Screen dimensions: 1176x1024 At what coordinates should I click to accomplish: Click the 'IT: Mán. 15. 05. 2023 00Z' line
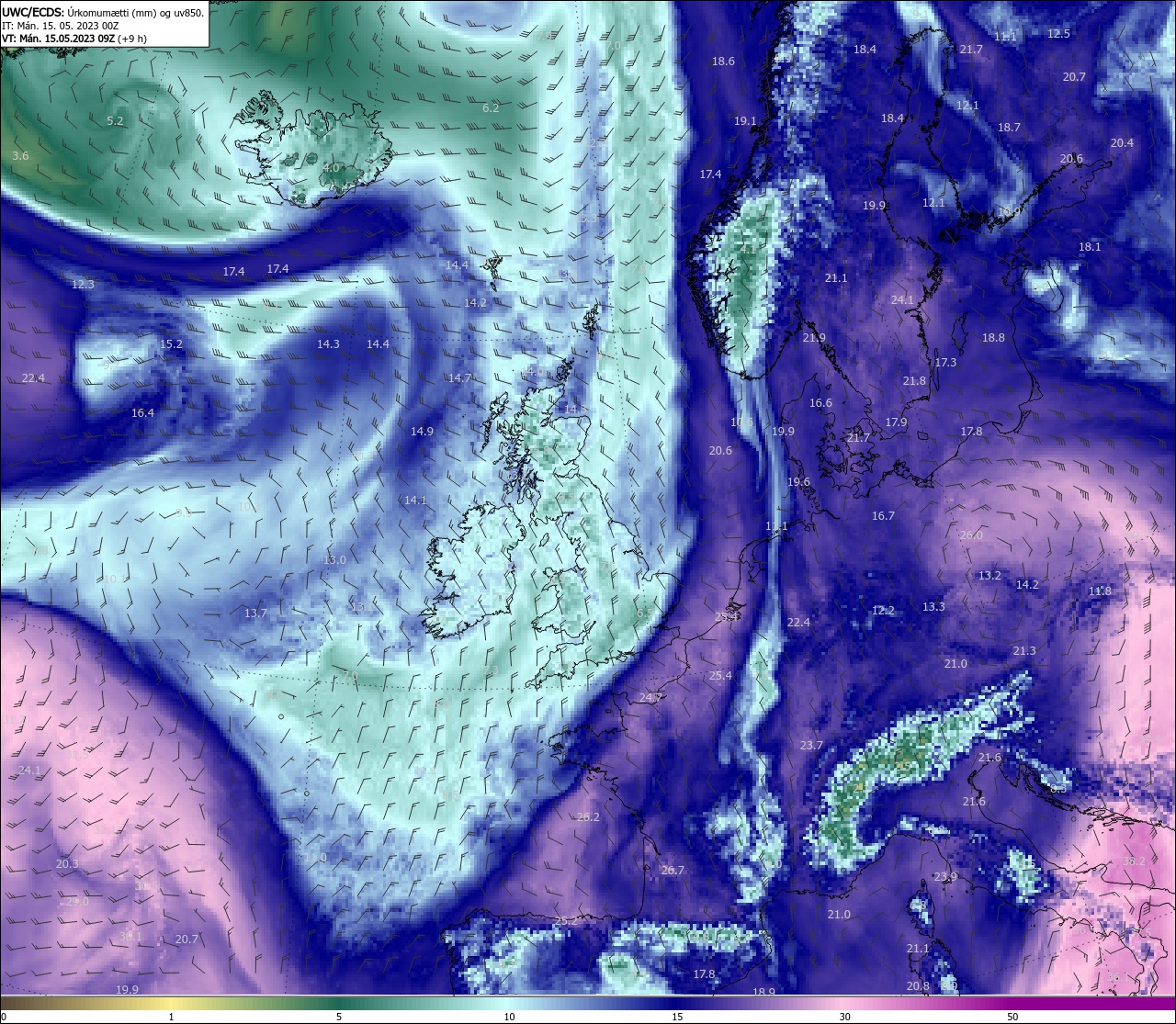60,26
